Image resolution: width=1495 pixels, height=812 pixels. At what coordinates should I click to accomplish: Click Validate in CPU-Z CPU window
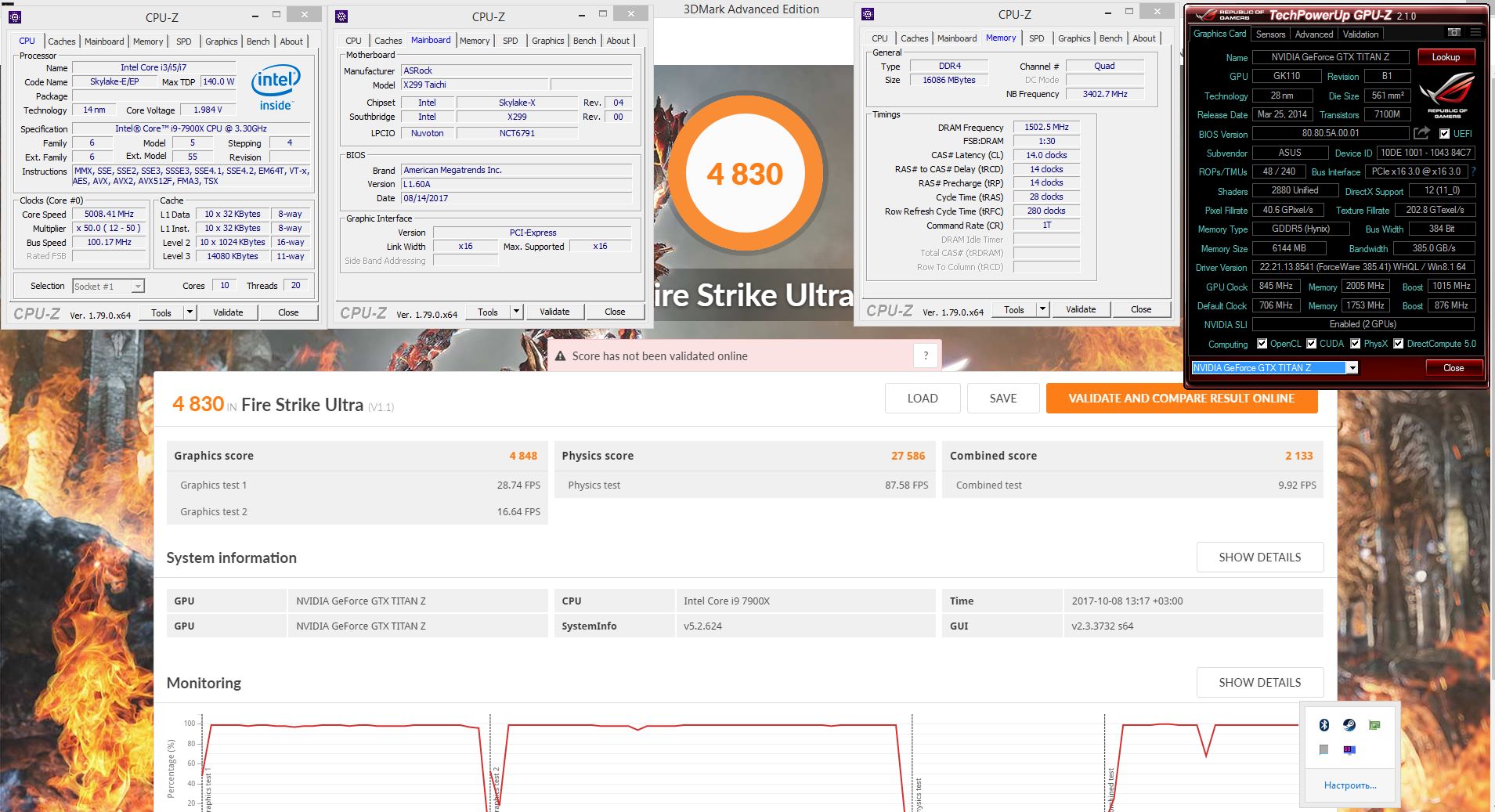228,312
